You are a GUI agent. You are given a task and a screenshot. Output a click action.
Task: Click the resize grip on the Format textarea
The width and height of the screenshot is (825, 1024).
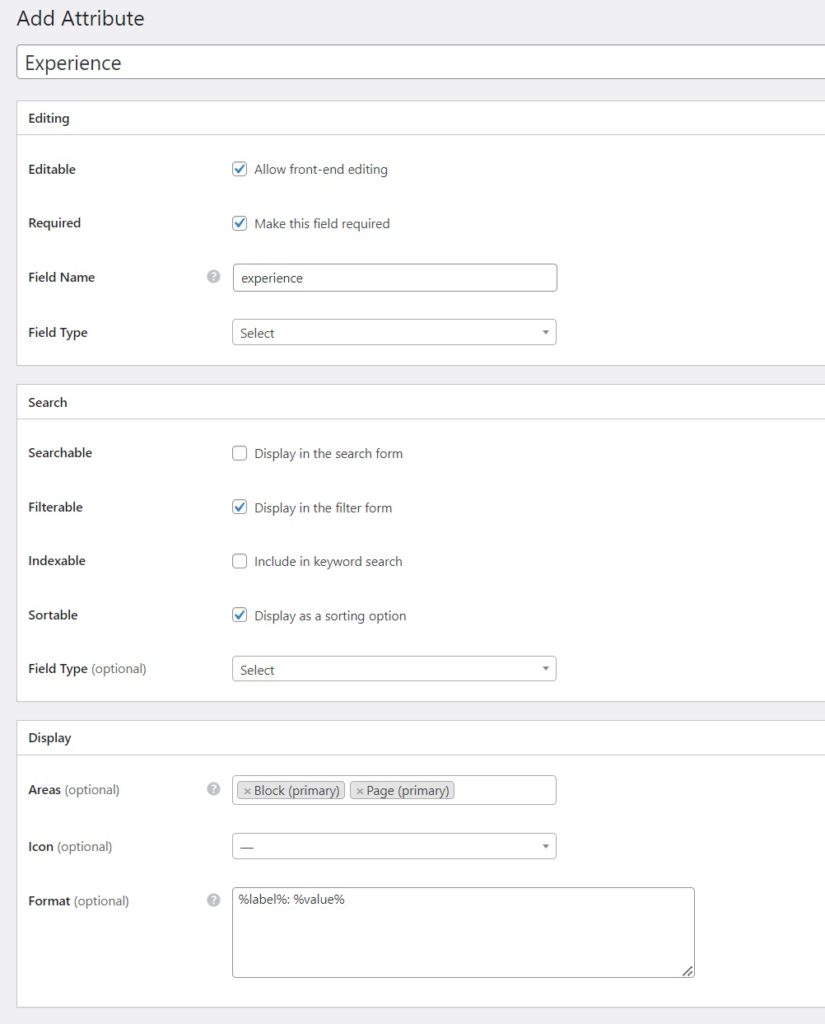pos(688,968)
